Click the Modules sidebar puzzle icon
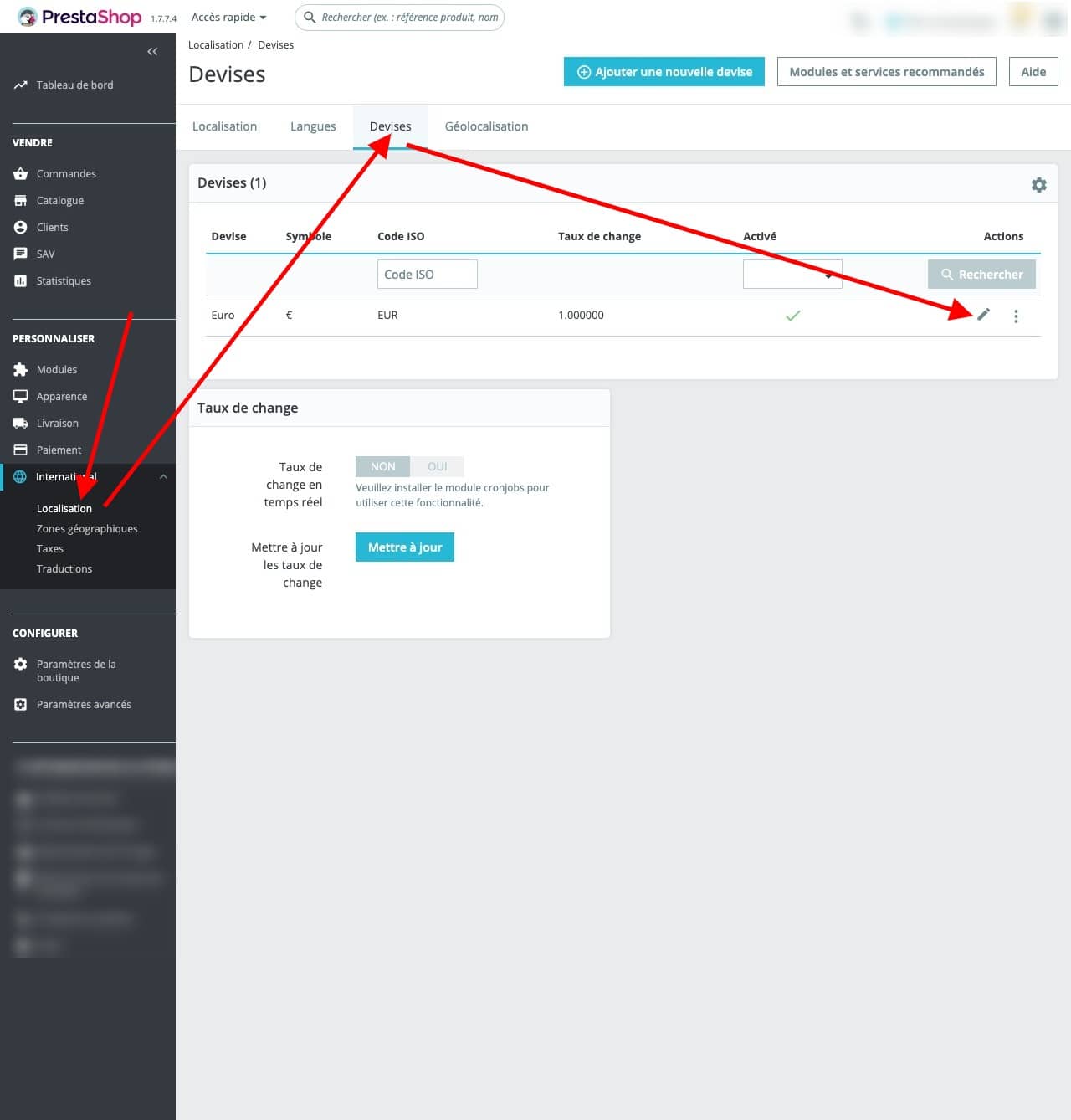Viewport: 1071px width, 1120px height. (20, 368)
